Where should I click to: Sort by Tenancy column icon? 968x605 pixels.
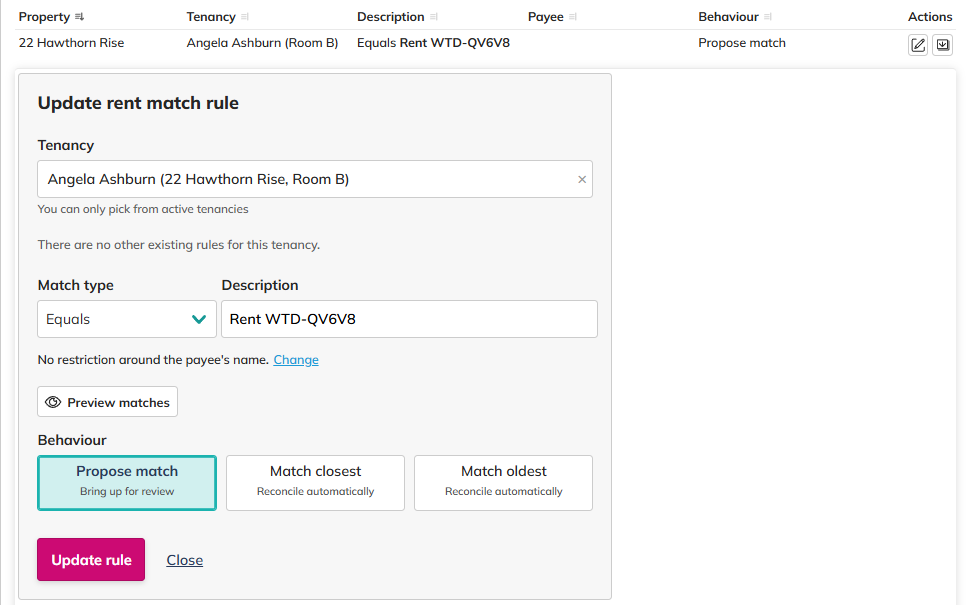245,17
